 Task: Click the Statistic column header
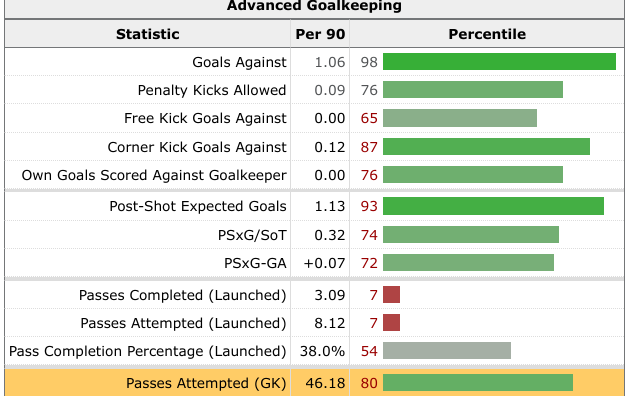pyautogui.click(x=148, y=34)
